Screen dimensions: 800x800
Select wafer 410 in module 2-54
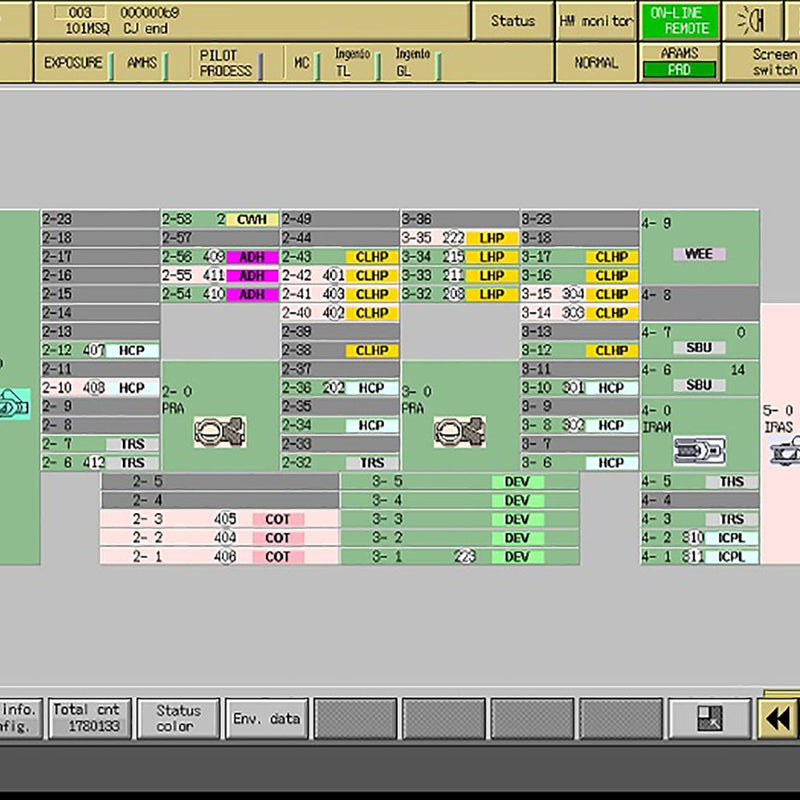click(213, 294)
